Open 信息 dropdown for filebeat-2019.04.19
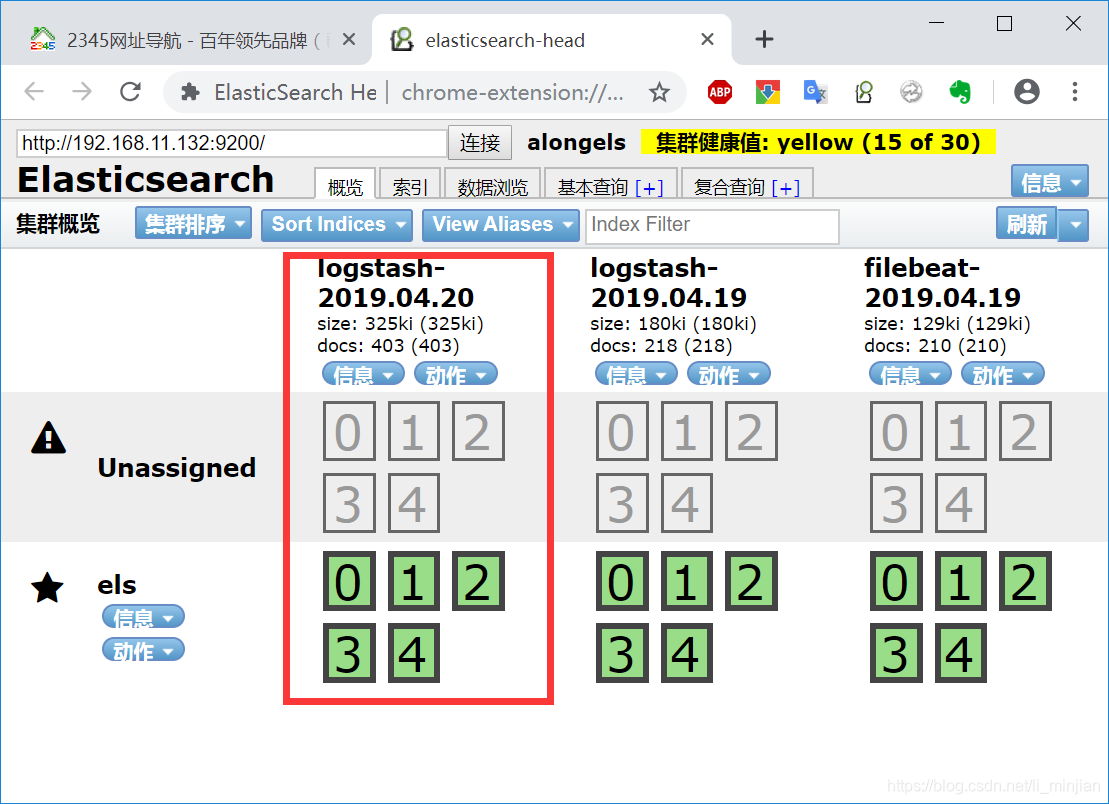The image size is (1109, 804). [910, 374]
